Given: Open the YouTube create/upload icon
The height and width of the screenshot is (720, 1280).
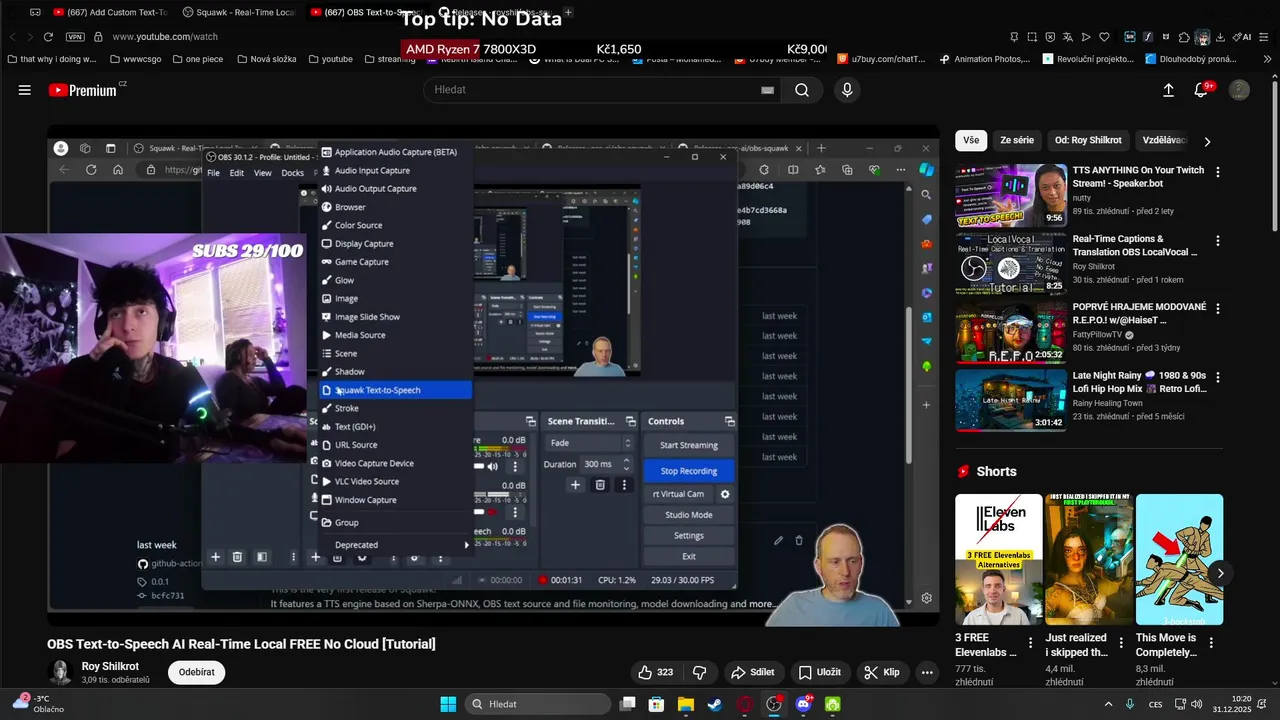Looking at the screenshot, I should tap(1168, 90).
